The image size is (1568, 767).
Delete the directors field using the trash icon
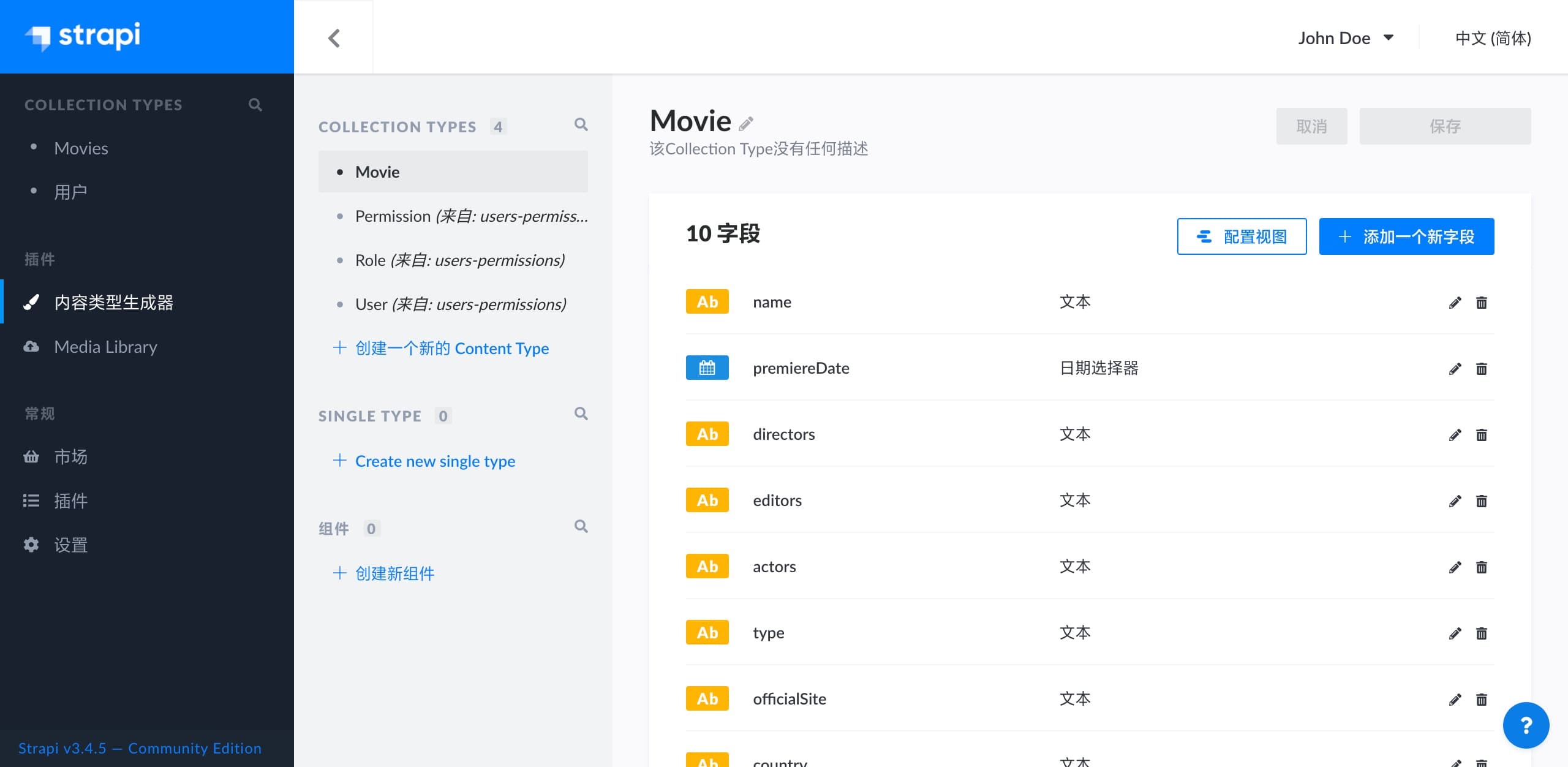pyautogui.click(x=1481, y=435)
